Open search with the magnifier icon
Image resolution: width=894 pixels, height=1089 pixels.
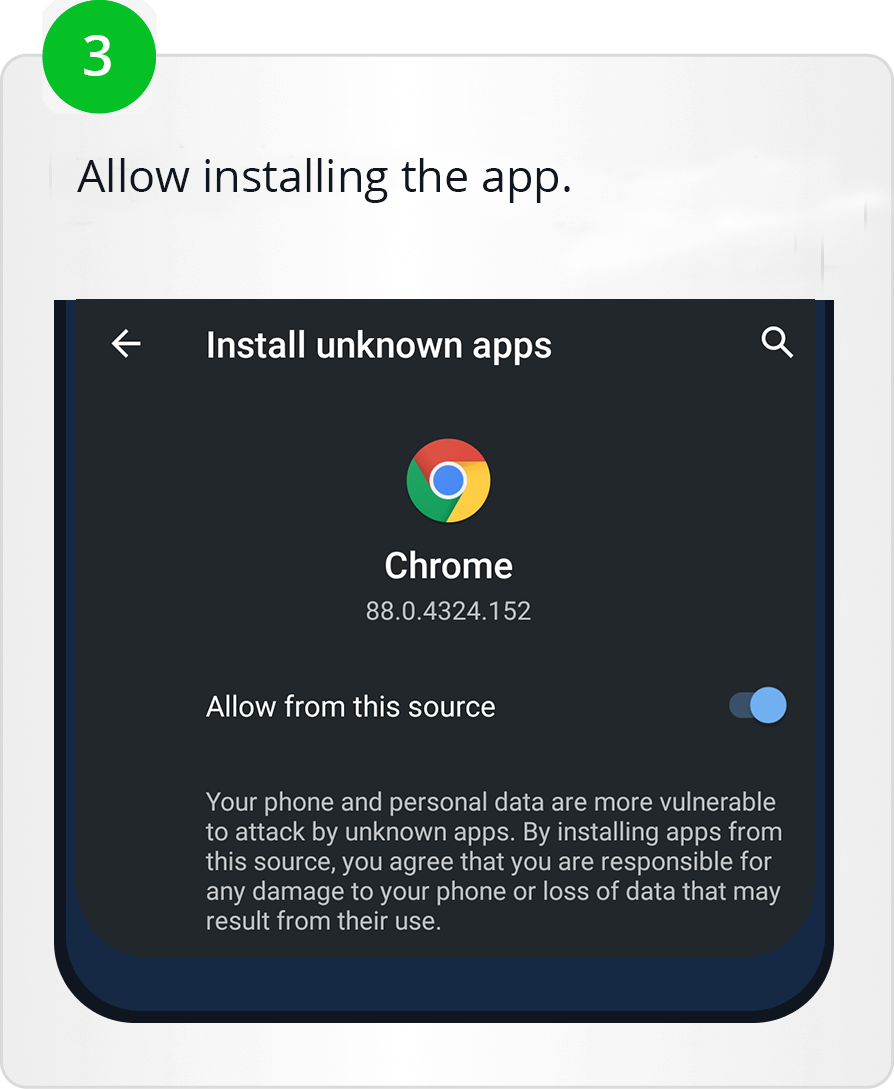(x=777, y=342)
